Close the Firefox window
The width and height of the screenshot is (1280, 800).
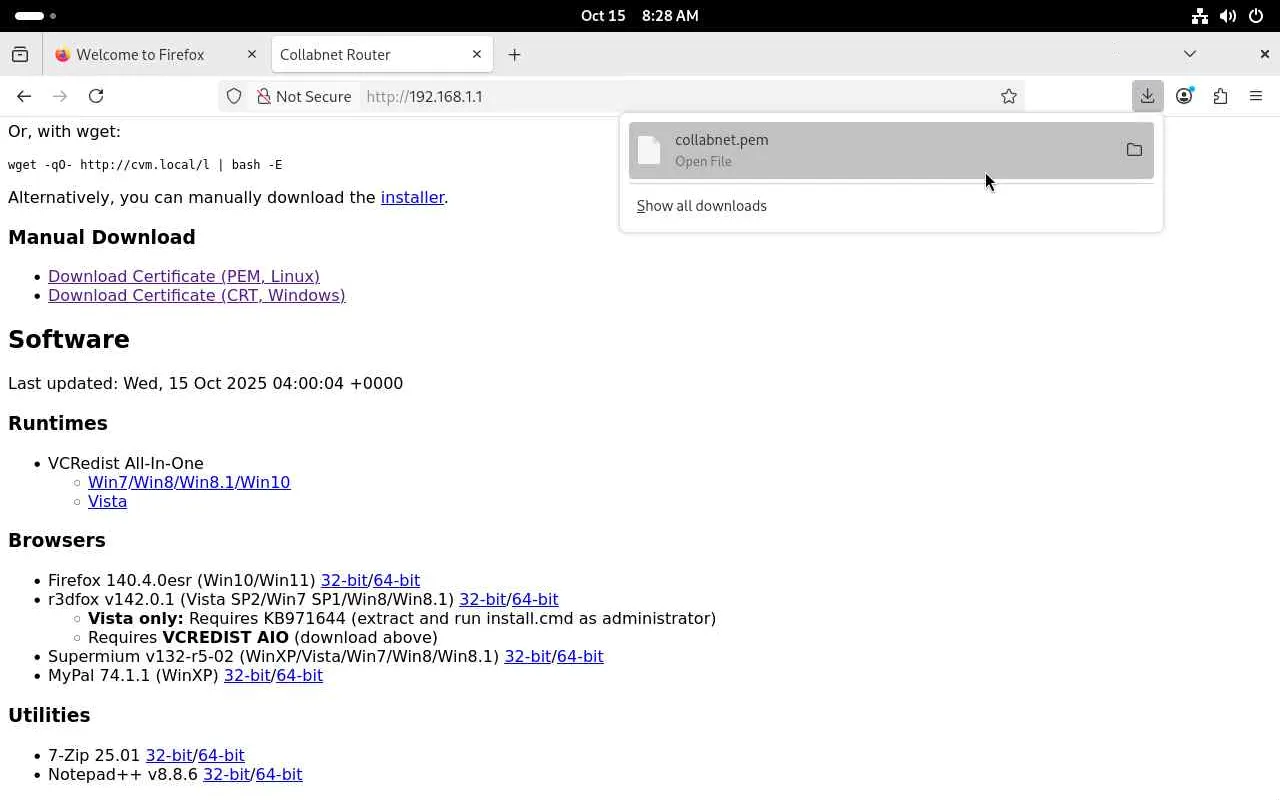[1264, 54]
